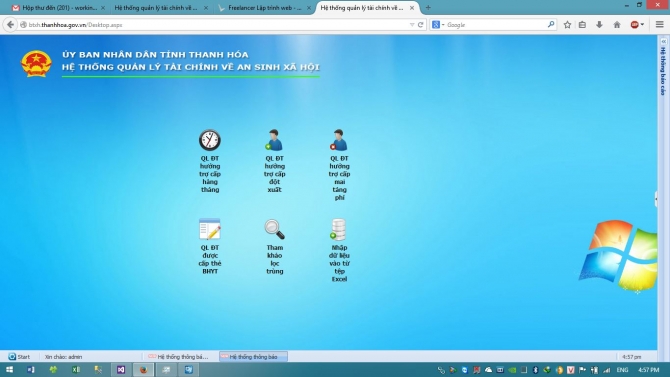
Task: Open the Windows clock showing 4:57 PM
Action: (648, 370)
